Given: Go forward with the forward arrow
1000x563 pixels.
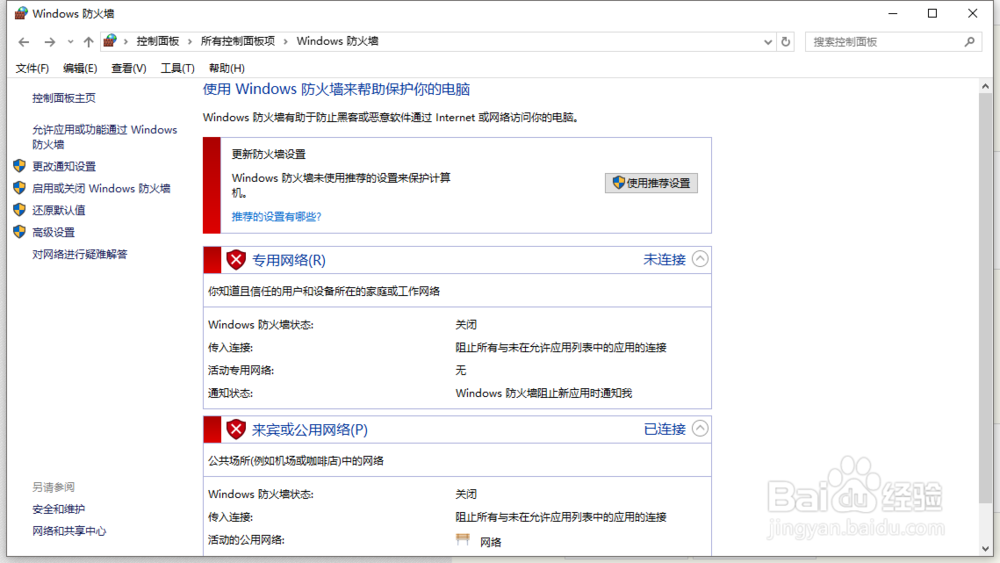Looking at the screenshot, I should (49, 42).
